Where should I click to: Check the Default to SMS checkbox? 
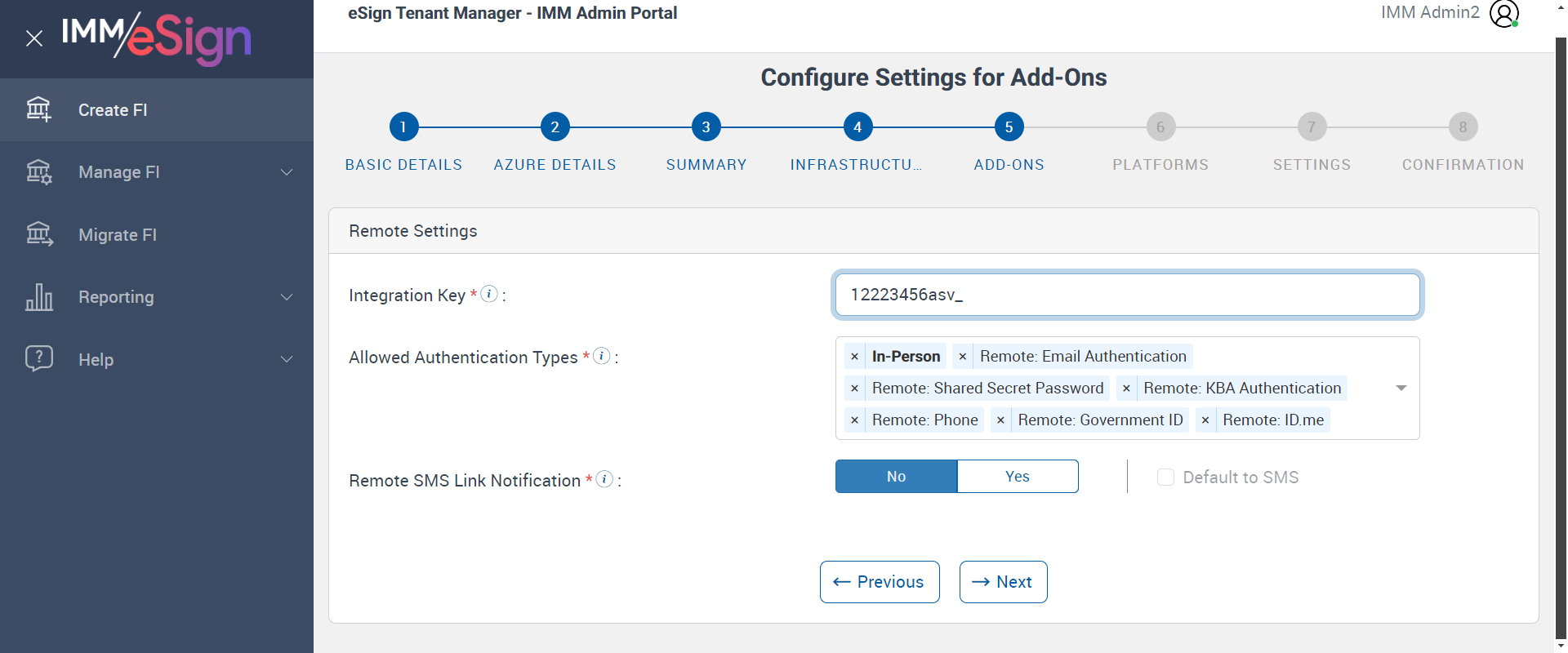(x=1165, y=478)
